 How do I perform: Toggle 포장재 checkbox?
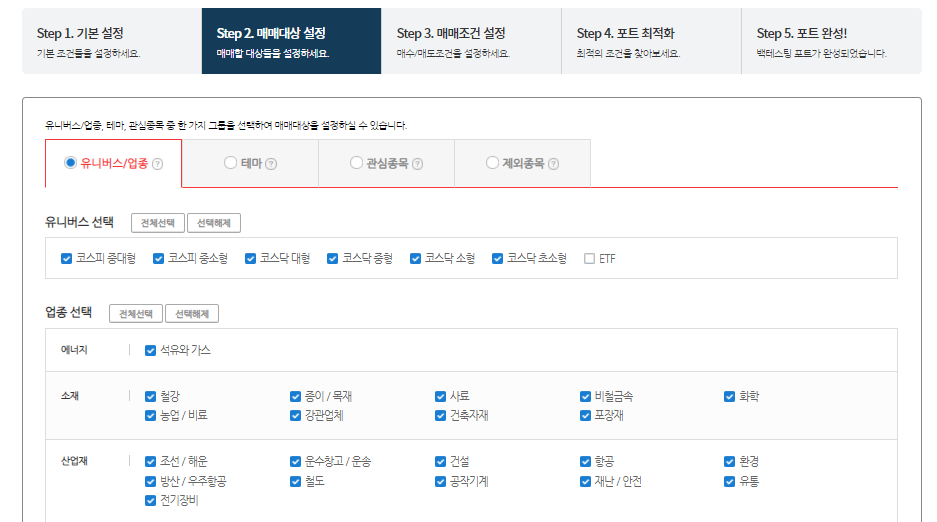pos(586,416)
